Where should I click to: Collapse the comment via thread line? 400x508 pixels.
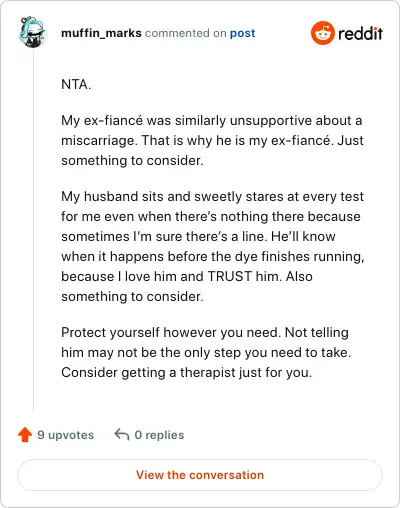click(x=33, y=230)
